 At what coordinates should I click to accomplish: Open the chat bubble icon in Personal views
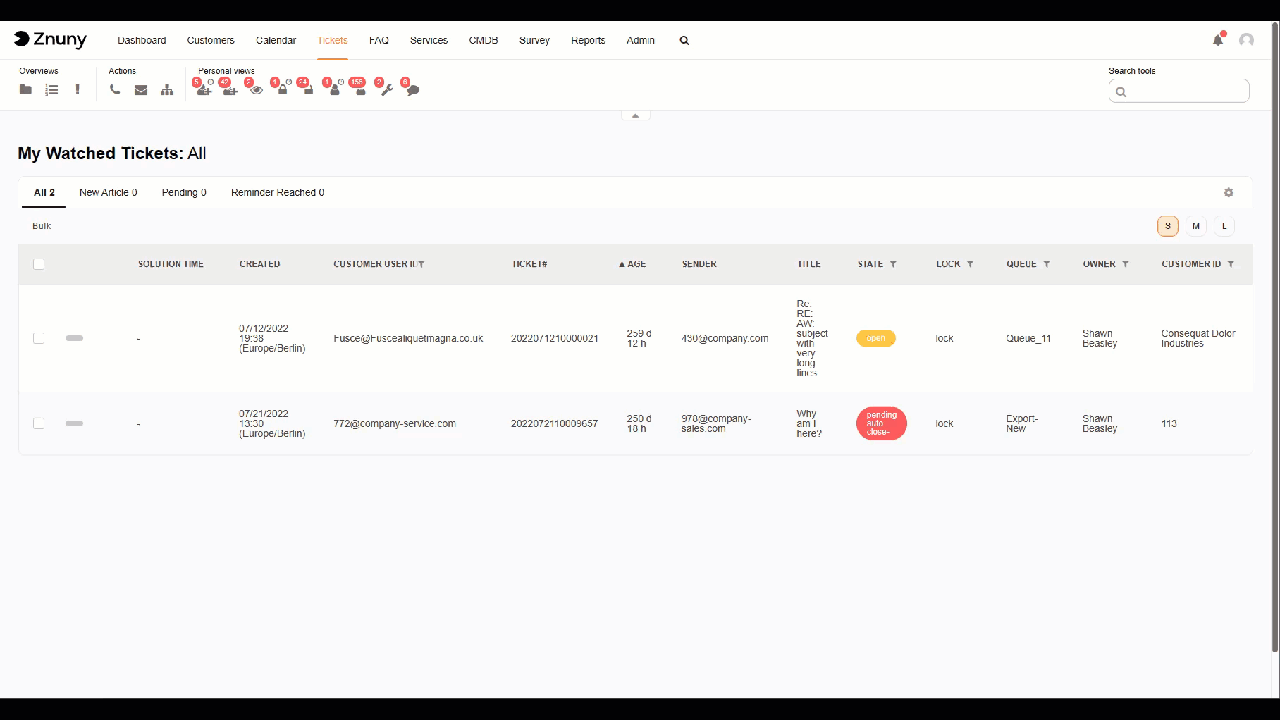[411, 90]
